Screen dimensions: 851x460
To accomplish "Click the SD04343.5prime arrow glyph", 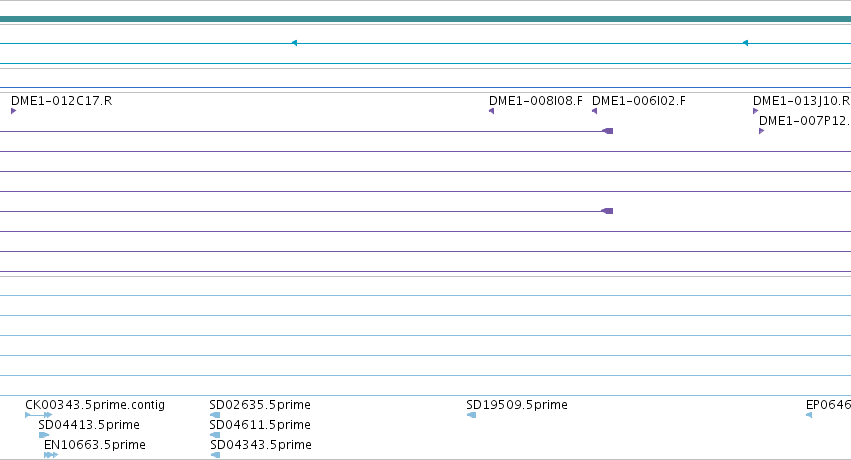I will click(215, 455).
